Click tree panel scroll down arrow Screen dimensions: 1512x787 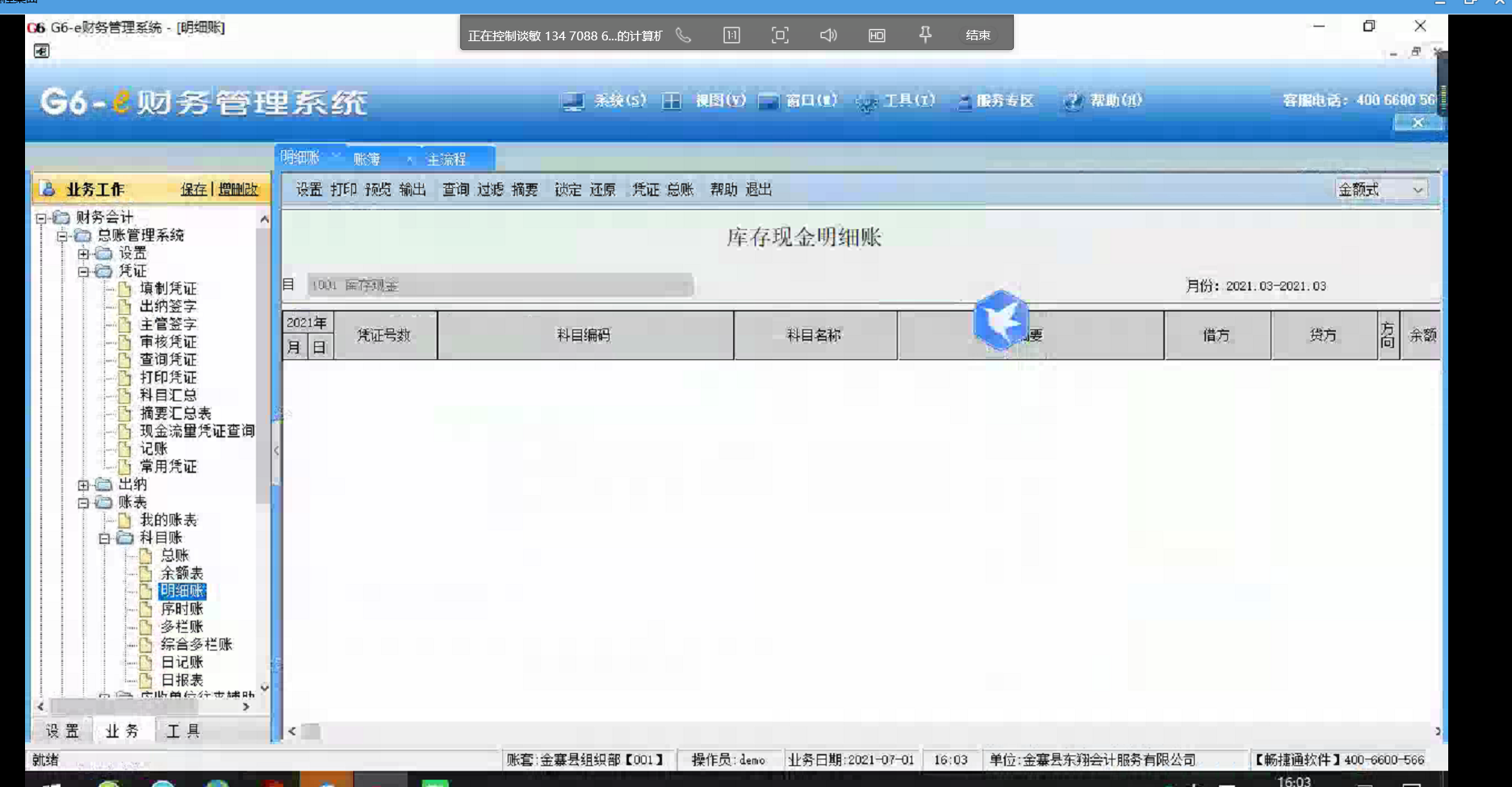pyautogui.click(x=264, y=688)
